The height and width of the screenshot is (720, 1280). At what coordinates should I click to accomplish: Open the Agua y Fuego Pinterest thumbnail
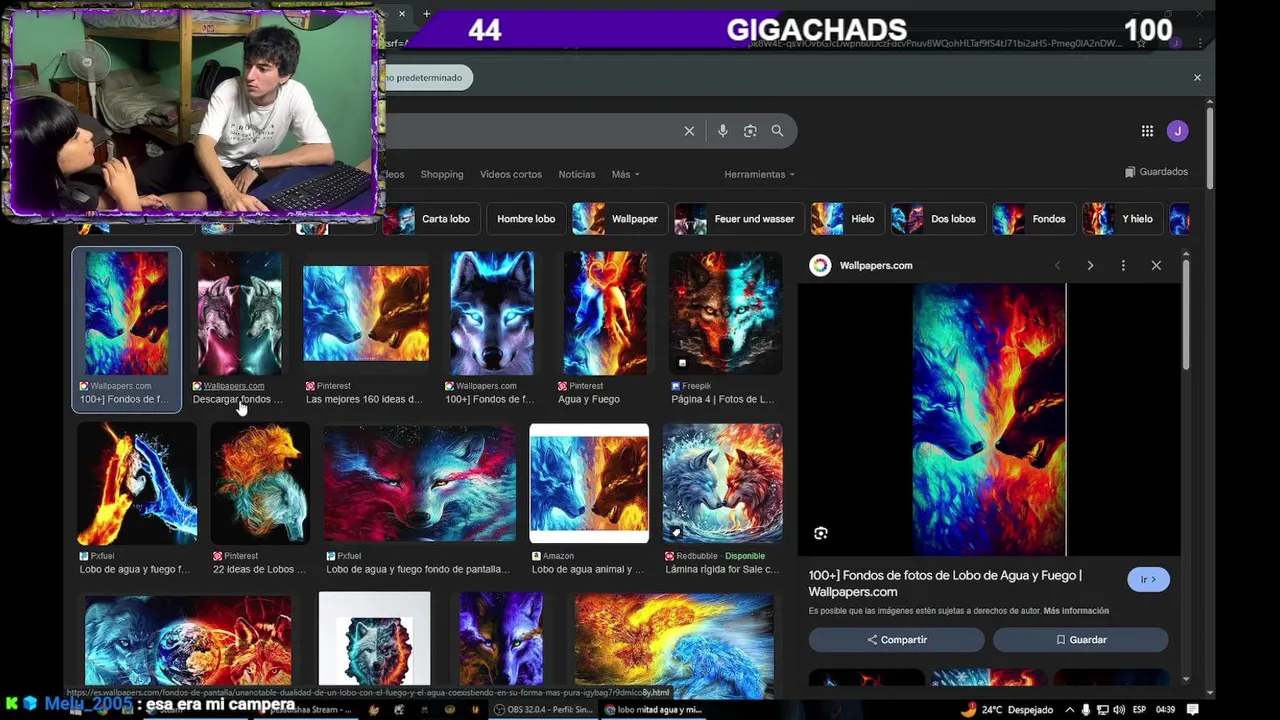click(605, 314)
